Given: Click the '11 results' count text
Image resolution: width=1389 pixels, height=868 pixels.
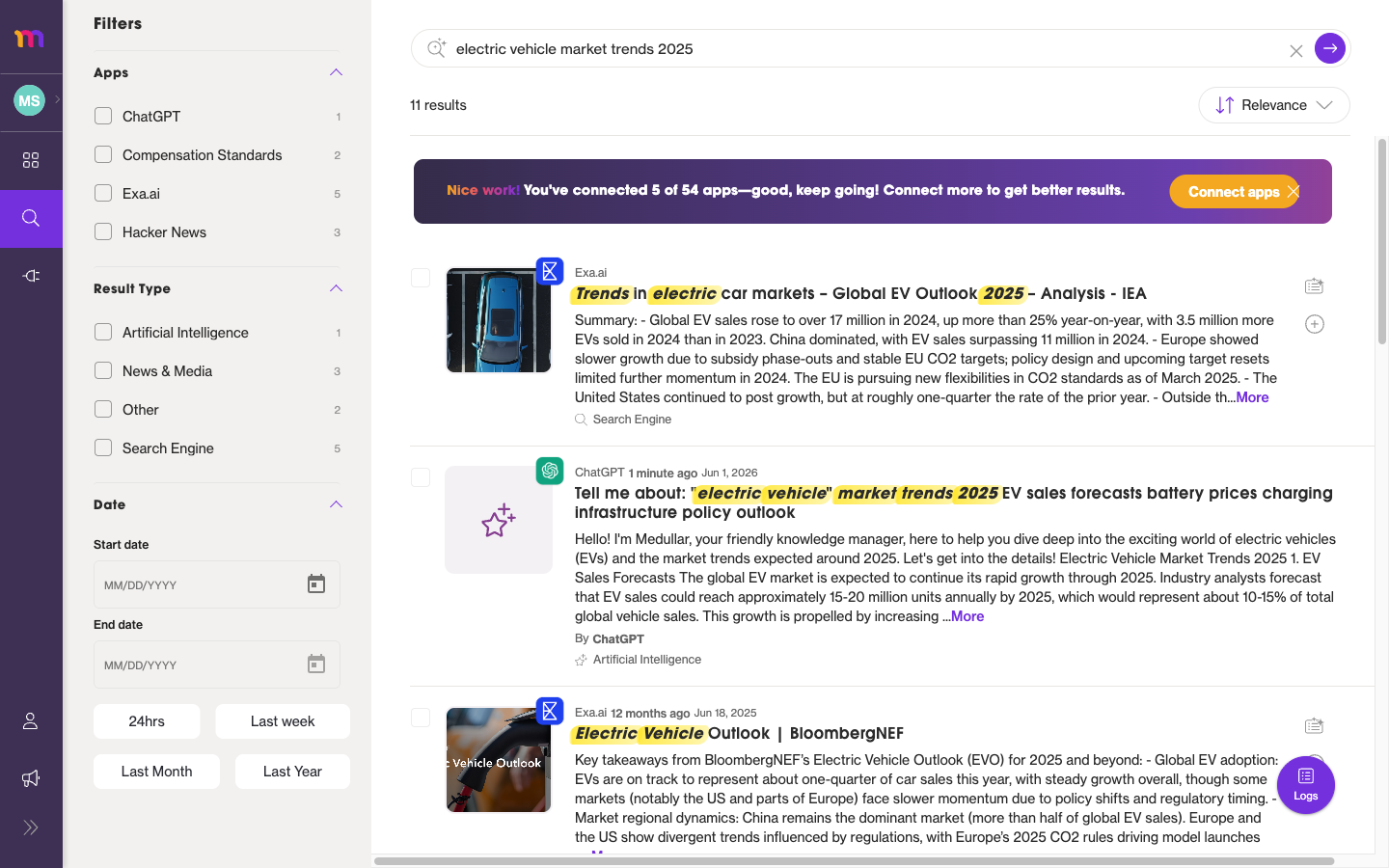Looking at the screenshot, I should pos(438,105).
